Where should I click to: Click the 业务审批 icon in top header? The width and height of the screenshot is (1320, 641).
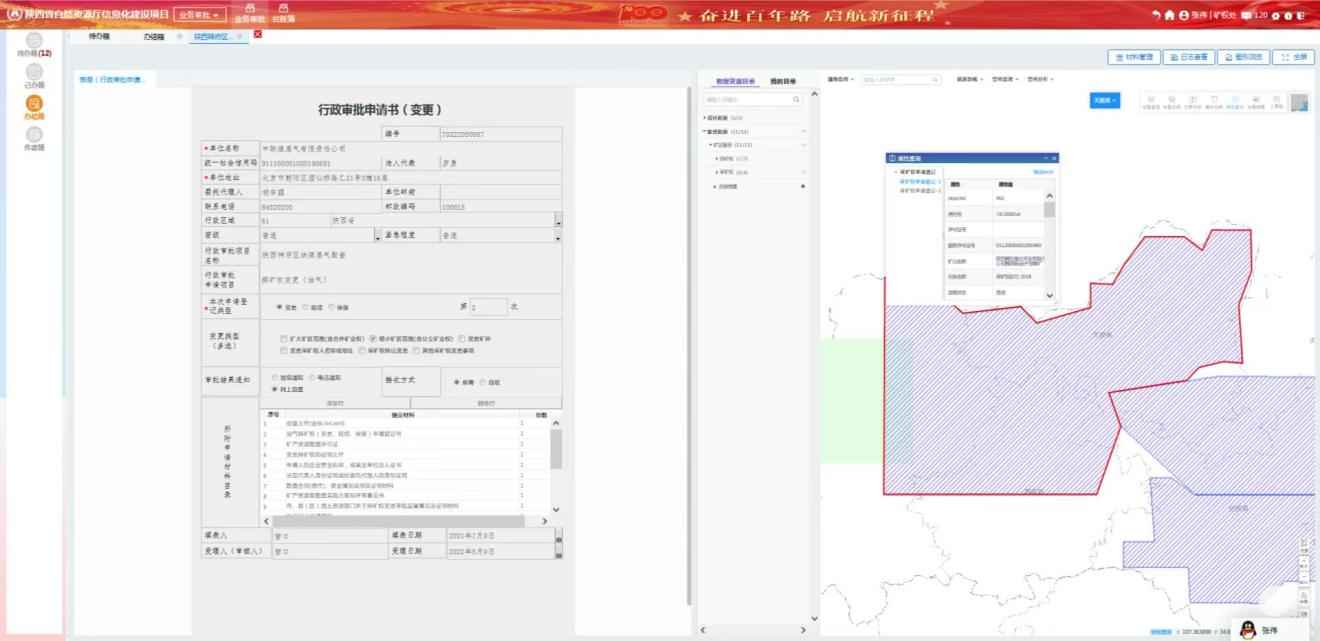pos(250,11)
